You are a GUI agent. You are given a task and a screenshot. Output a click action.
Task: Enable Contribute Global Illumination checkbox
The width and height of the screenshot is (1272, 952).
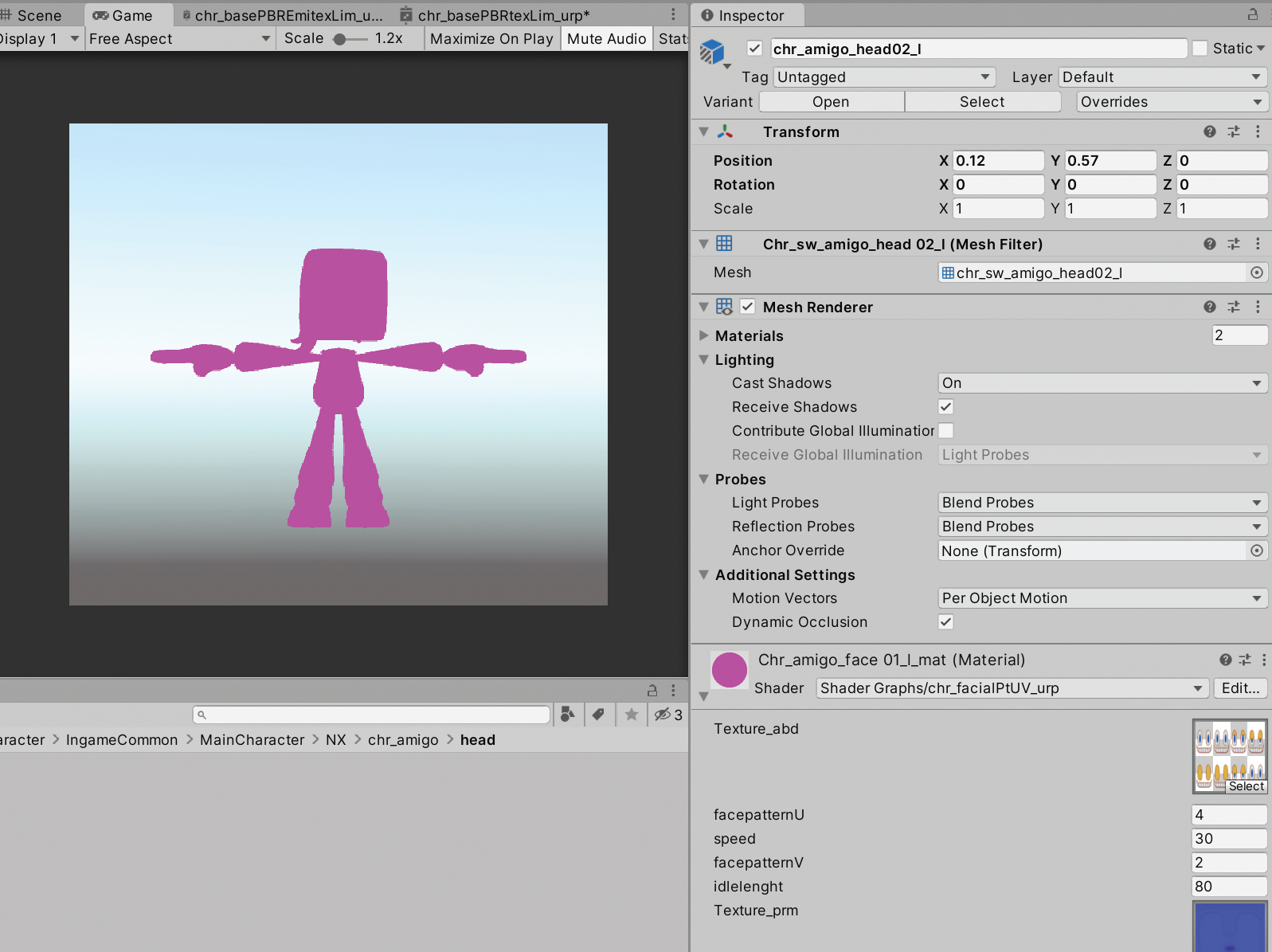(945, 431)
